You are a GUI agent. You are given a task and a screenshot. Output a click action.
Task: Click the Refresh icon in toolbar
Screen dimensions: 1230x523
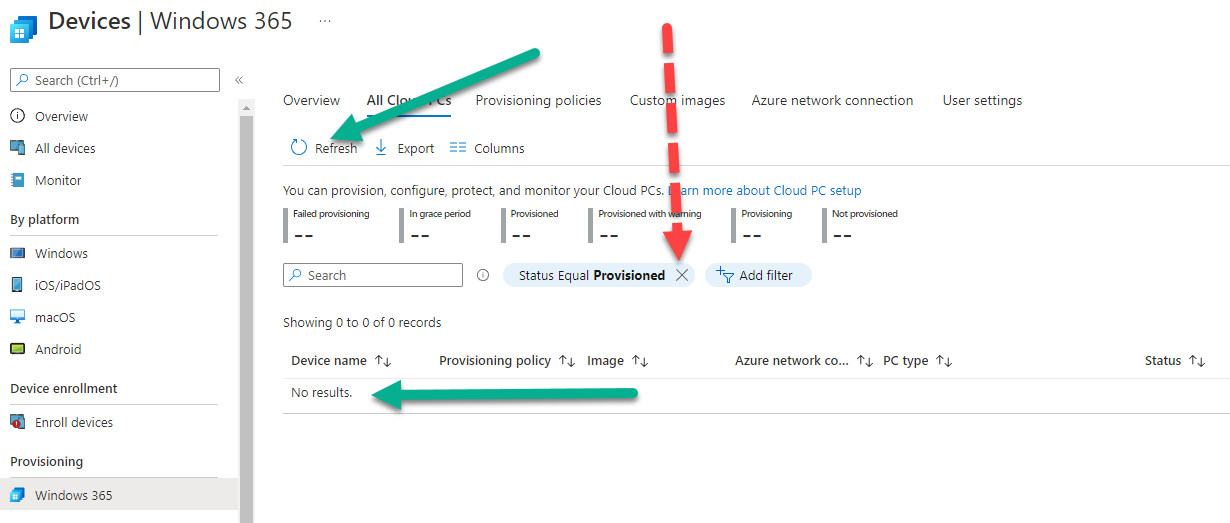299,147
